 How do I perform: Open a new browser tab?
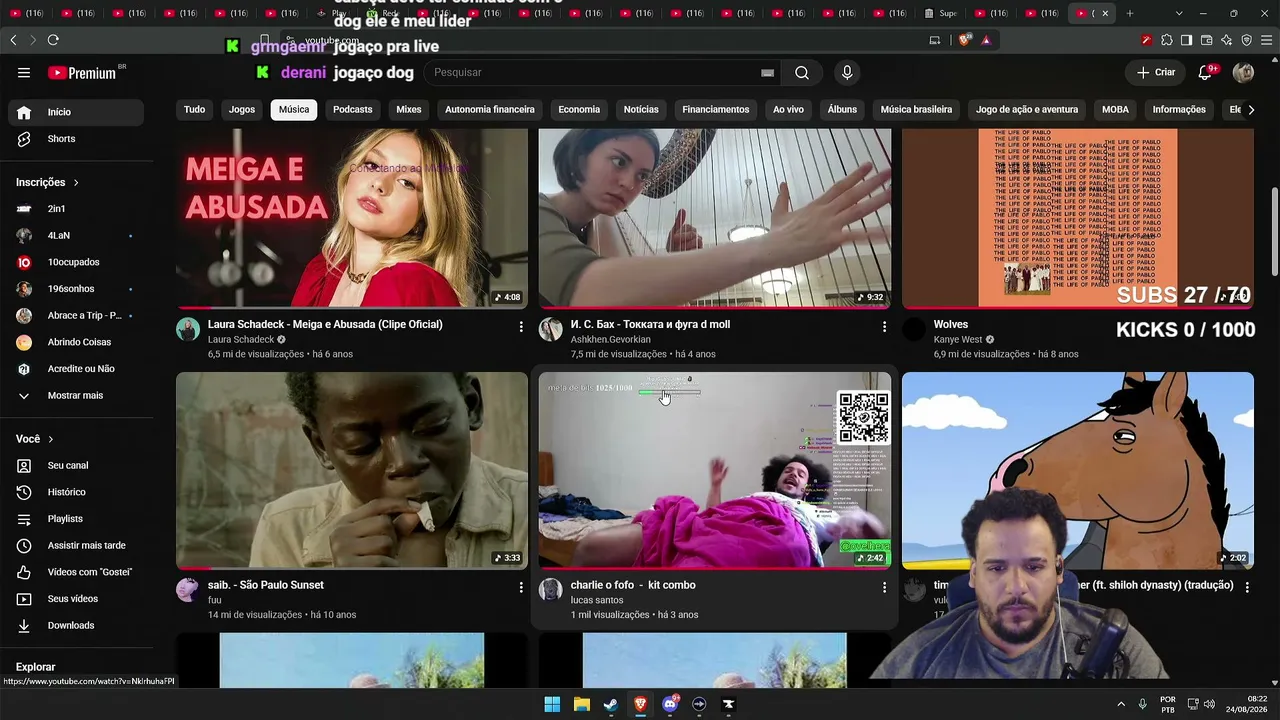coord(1130,13)
